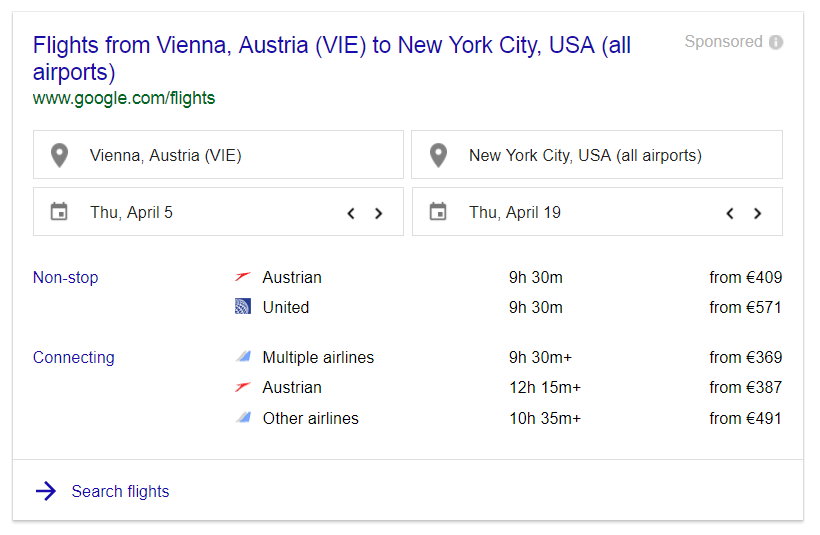Open the Connecting flights link

click(x=74, y=358)
